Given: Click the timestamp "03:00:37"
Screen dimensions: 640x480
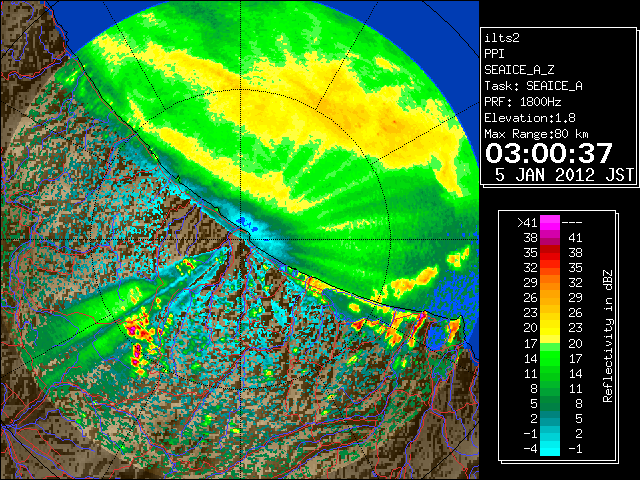Looking at the screenshot, I should pyautogui.click(x=549, y=153).
